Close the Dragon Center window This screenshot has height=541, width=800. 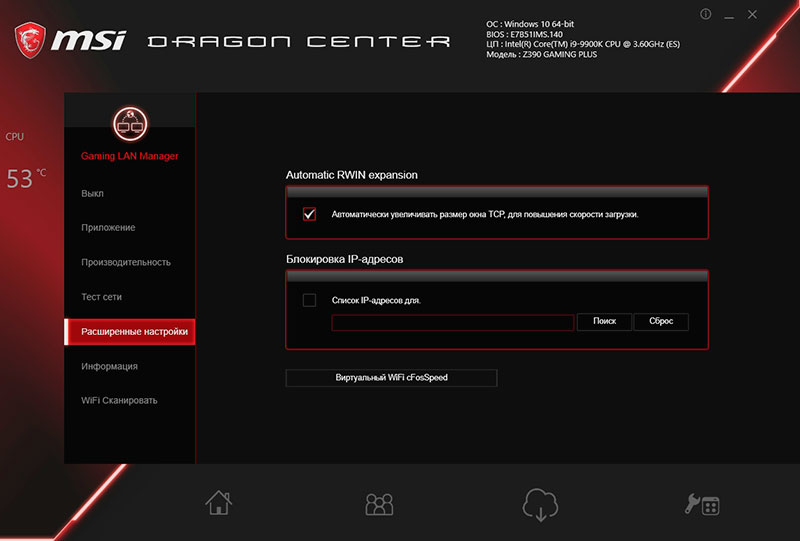pos(752,15)
